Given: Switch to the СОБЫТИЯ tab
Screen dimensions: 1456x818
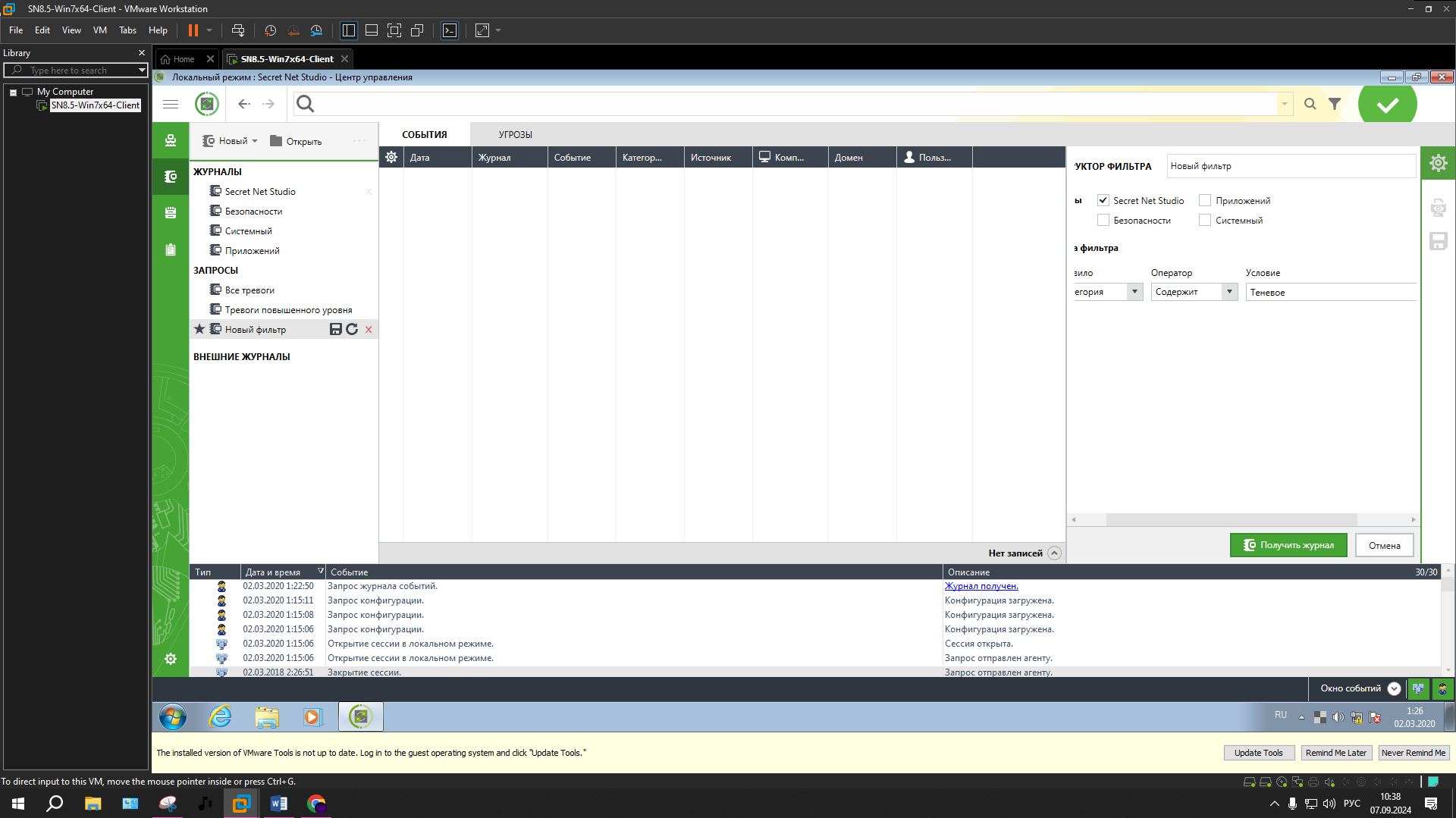Looking at the screenshot, I should click(425, 135).
